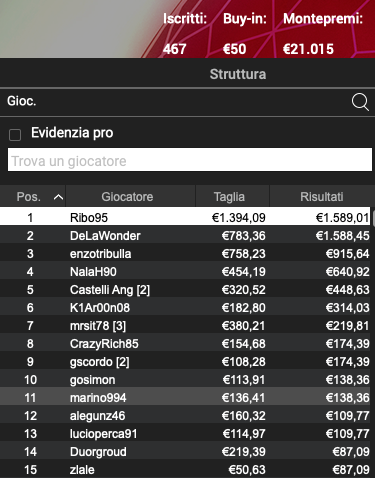Choose Castelli Ang [2] row
375x478 pixels.
point(185,290)
